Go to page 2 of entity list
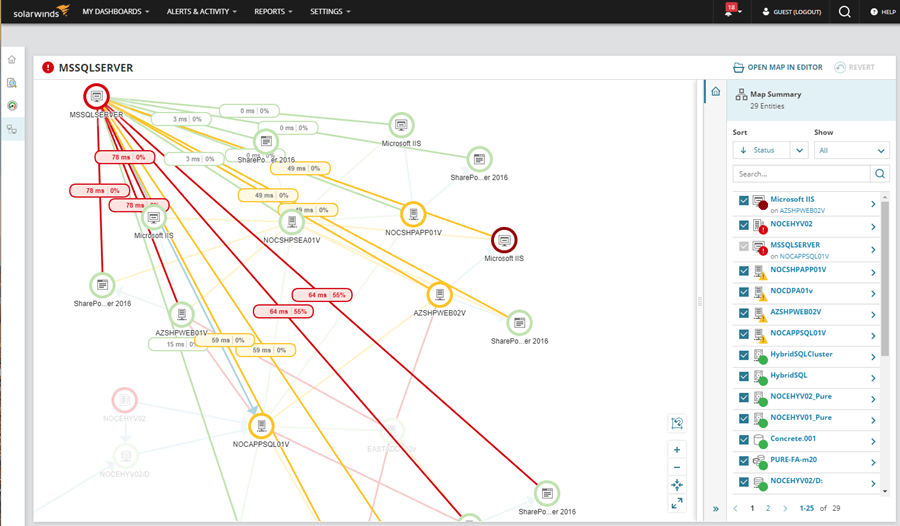Viewport: 900px width, 526px height. [x=767, y=508]
